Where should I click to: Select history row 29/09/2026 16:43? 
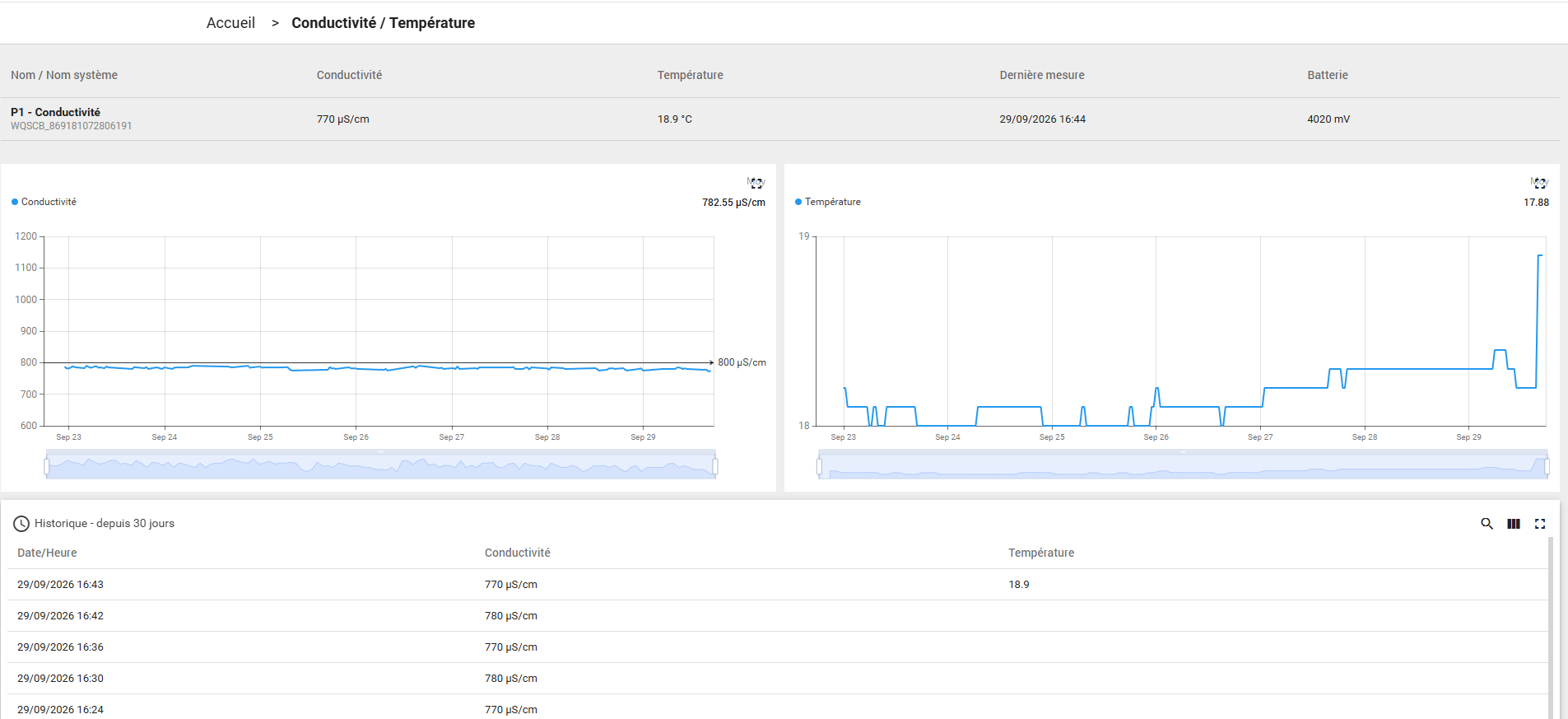coord(778,585)
